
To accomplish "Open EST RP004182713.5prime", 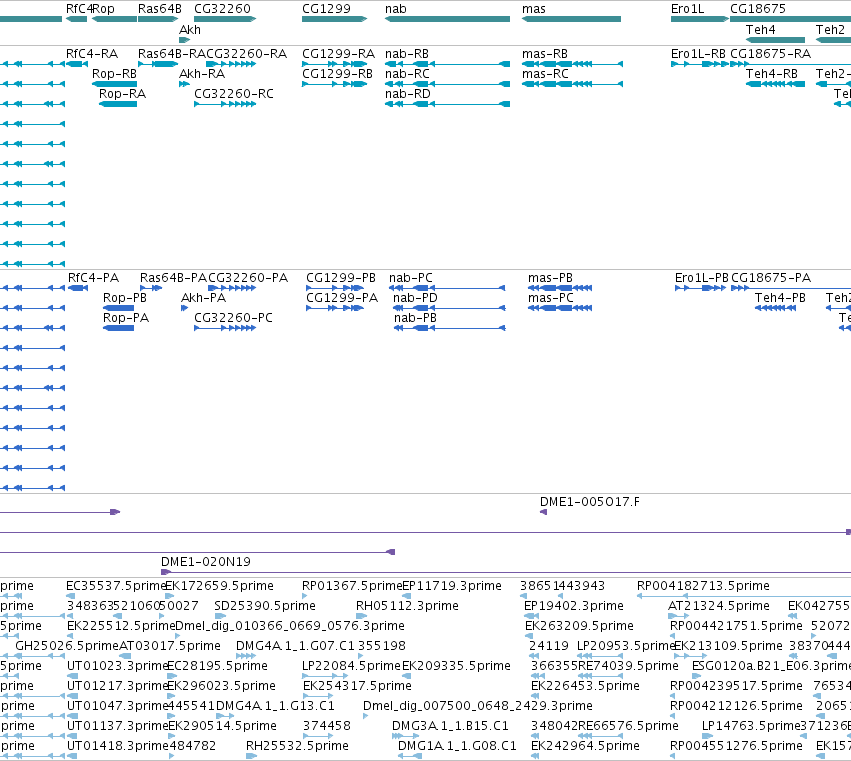I will 703,586.
